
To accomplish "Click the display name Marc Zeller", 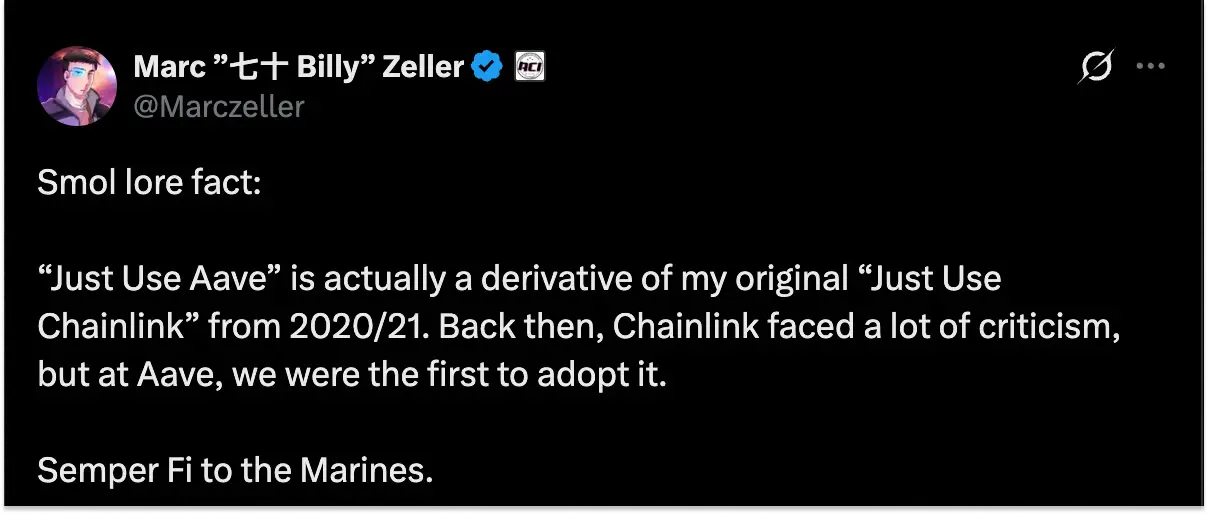I will tap(300, 68).
